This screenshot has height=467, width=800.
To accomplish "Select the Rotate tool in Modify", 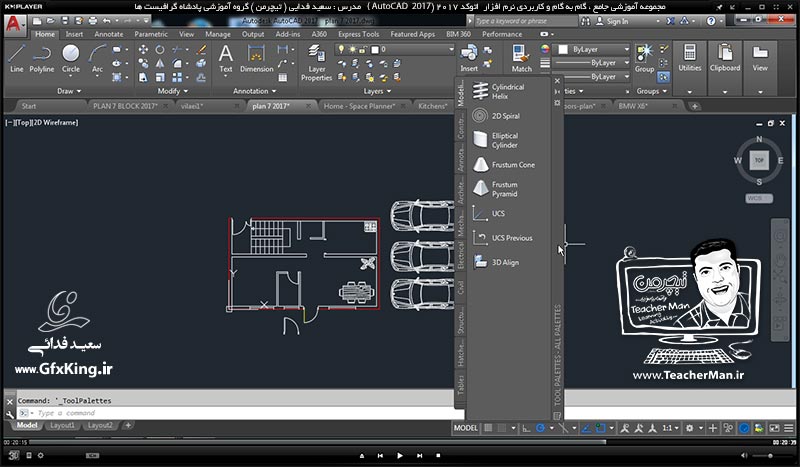I will (x=160, y=50).
